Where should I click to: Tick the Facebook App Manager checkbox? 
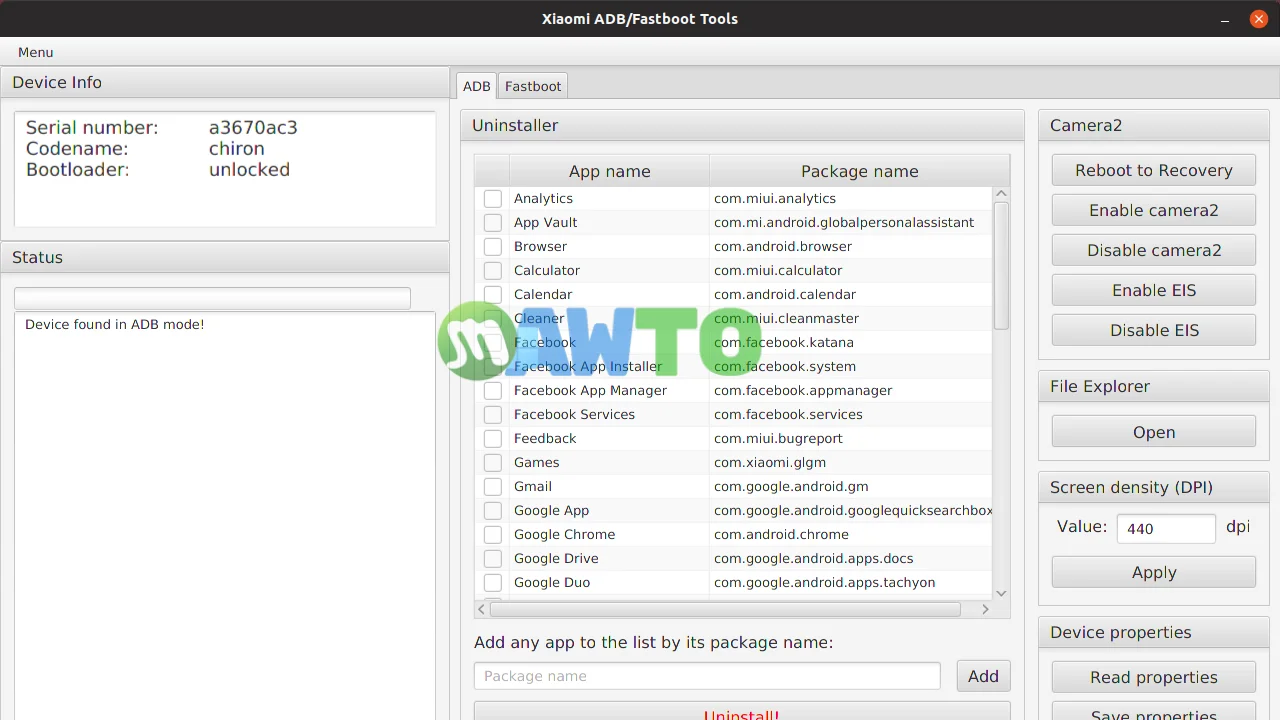493,390
